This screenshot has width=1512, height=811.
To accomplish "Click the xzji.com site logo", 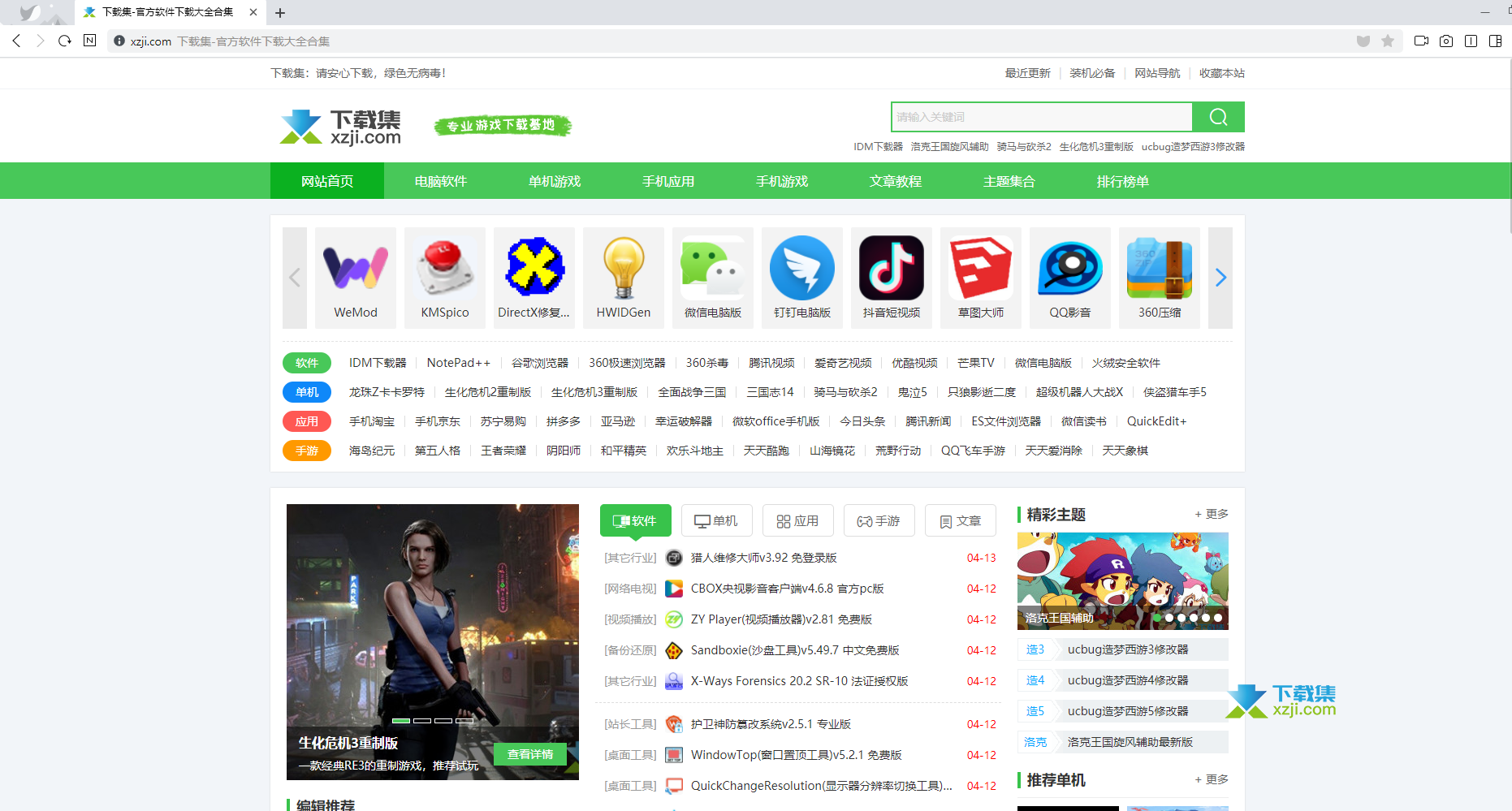I will (341, 127).
